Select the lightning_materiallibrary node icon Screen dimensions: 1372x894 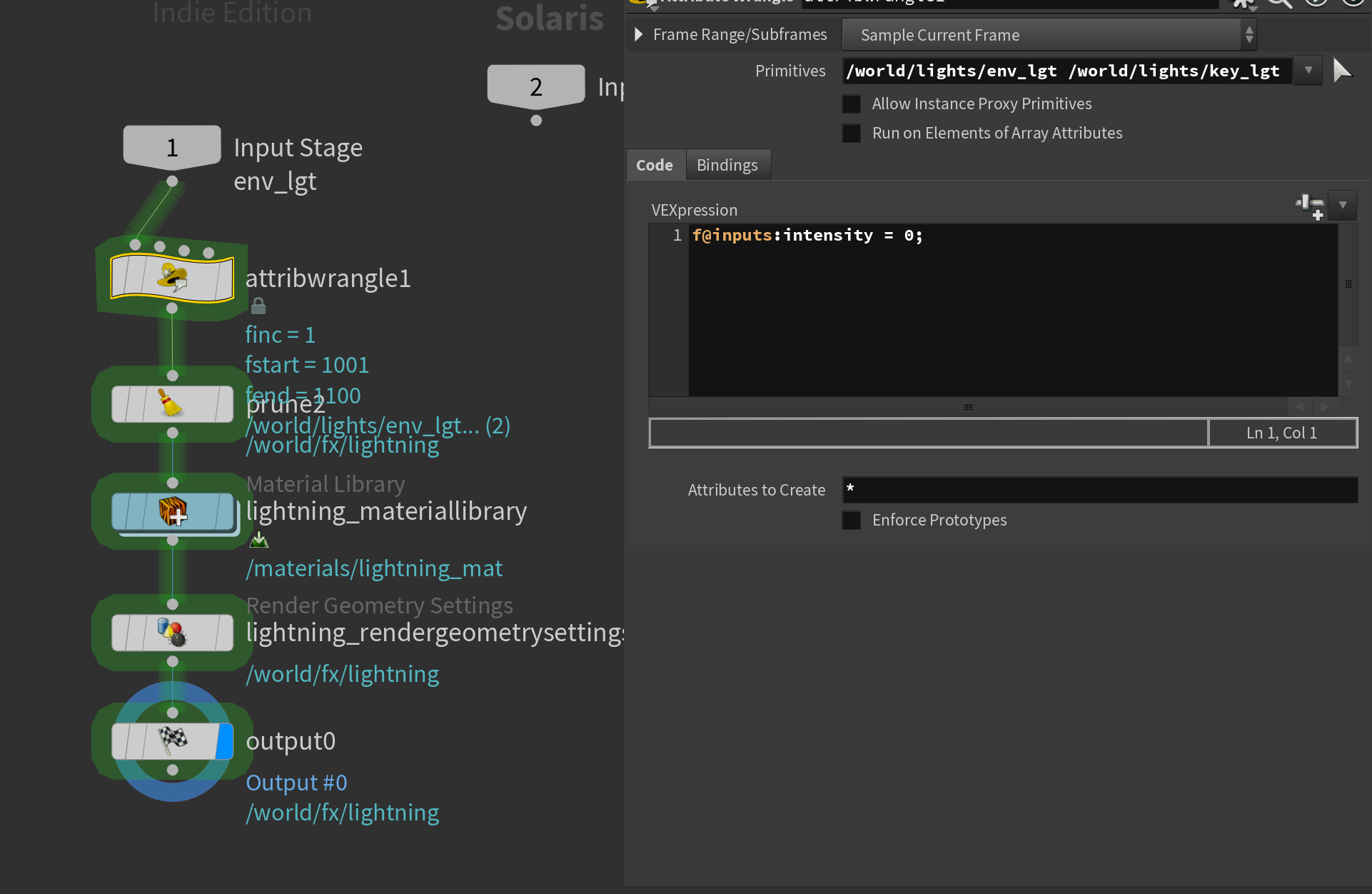point(172,511)
